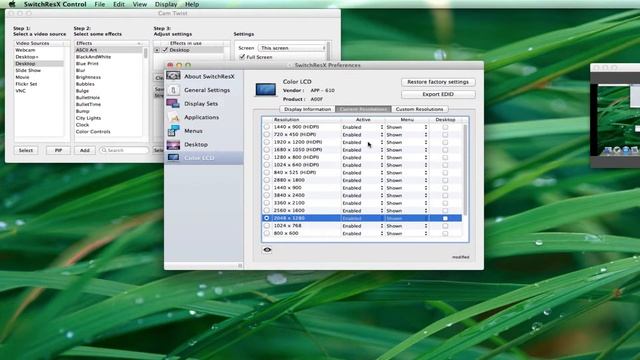Click the eye preview icon below resolutions list
Image resolution: width=640 pixels, height=360 pixels.
click(x=267, y=249)
